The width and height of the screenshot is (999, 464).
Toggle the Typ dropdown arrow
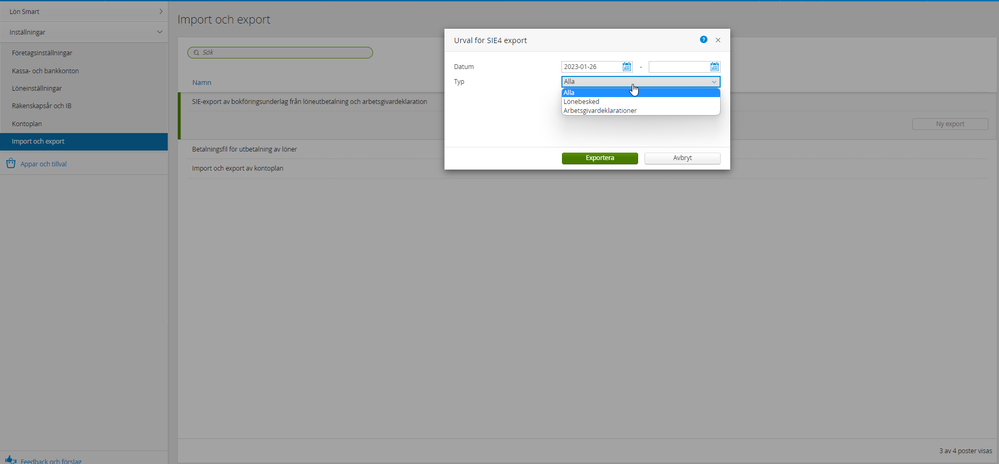(x=714, y=82)
